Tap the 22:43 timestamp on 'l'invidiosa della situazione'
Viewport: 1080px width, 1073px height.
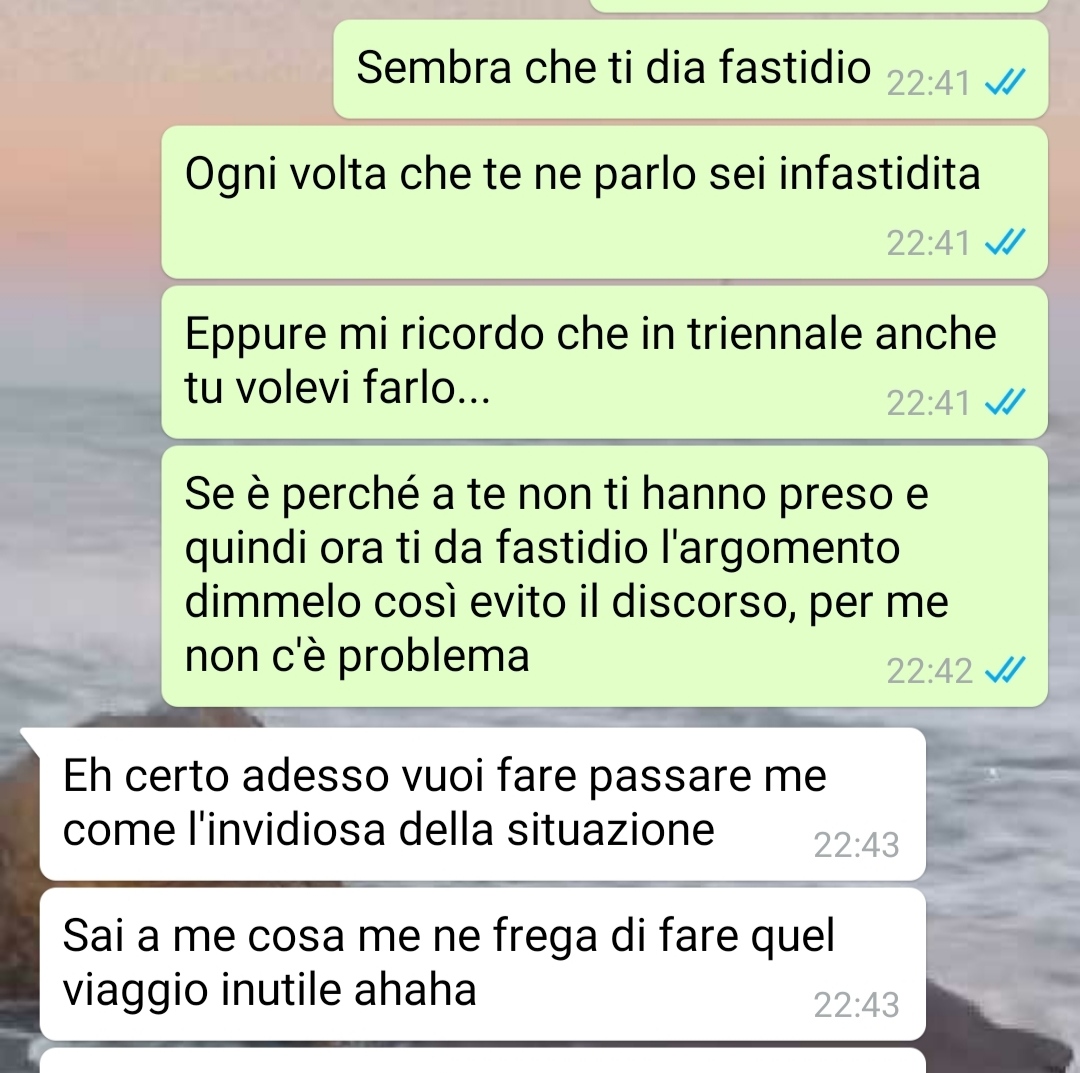coord(856,845)
